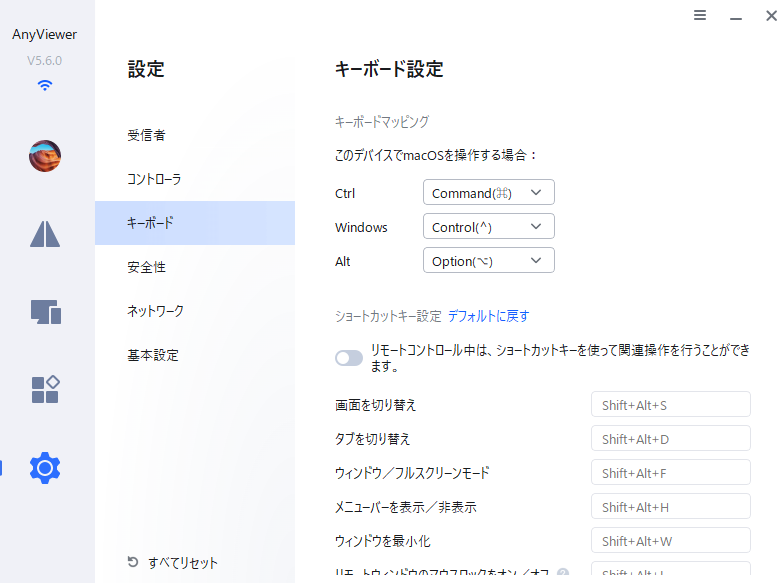The height and width of the screenshot is (583, 781).
Task: Click the Windows mapping label
Action: [x=361, y=227]
